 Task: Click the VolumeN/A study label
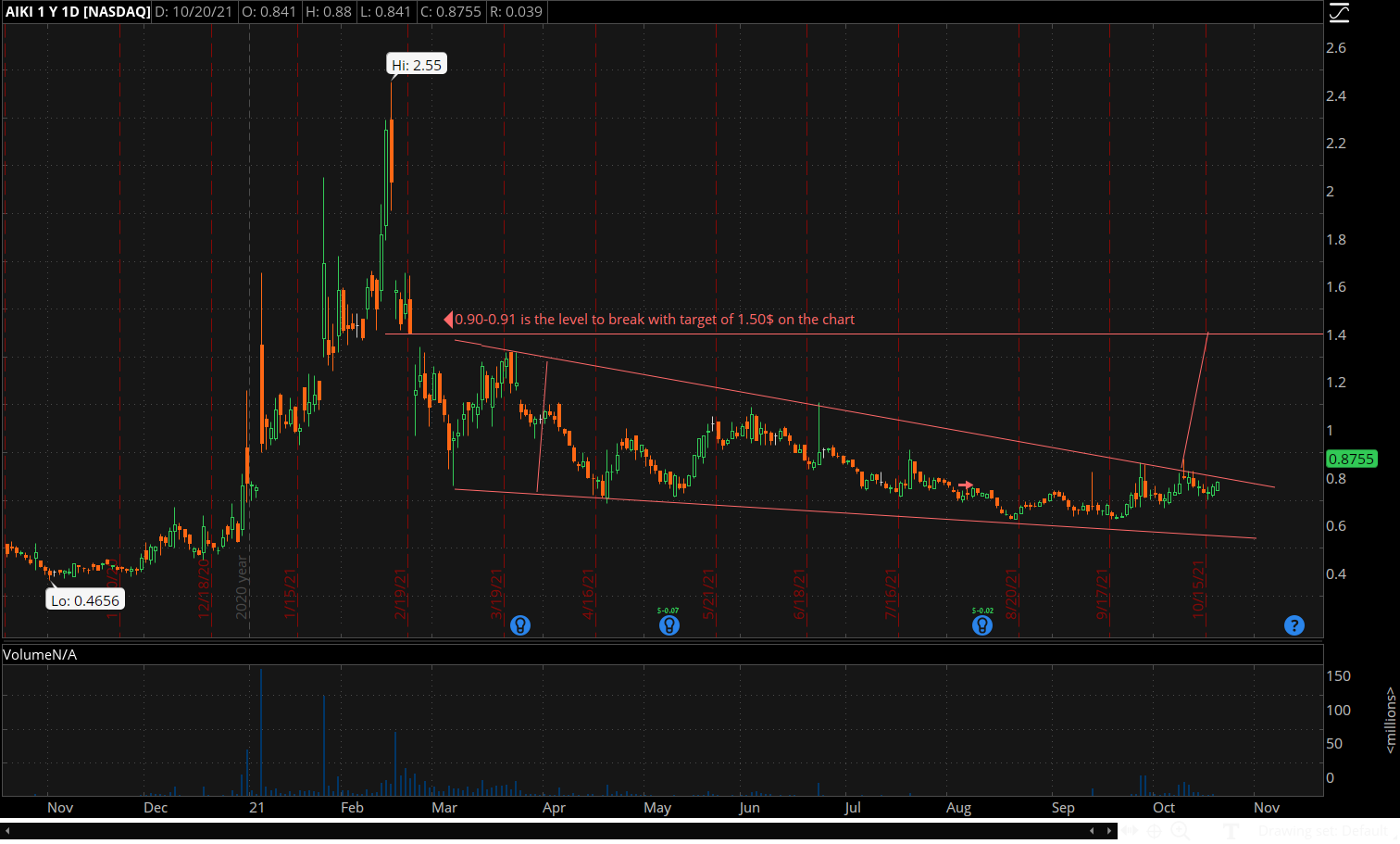coord(40,654)
